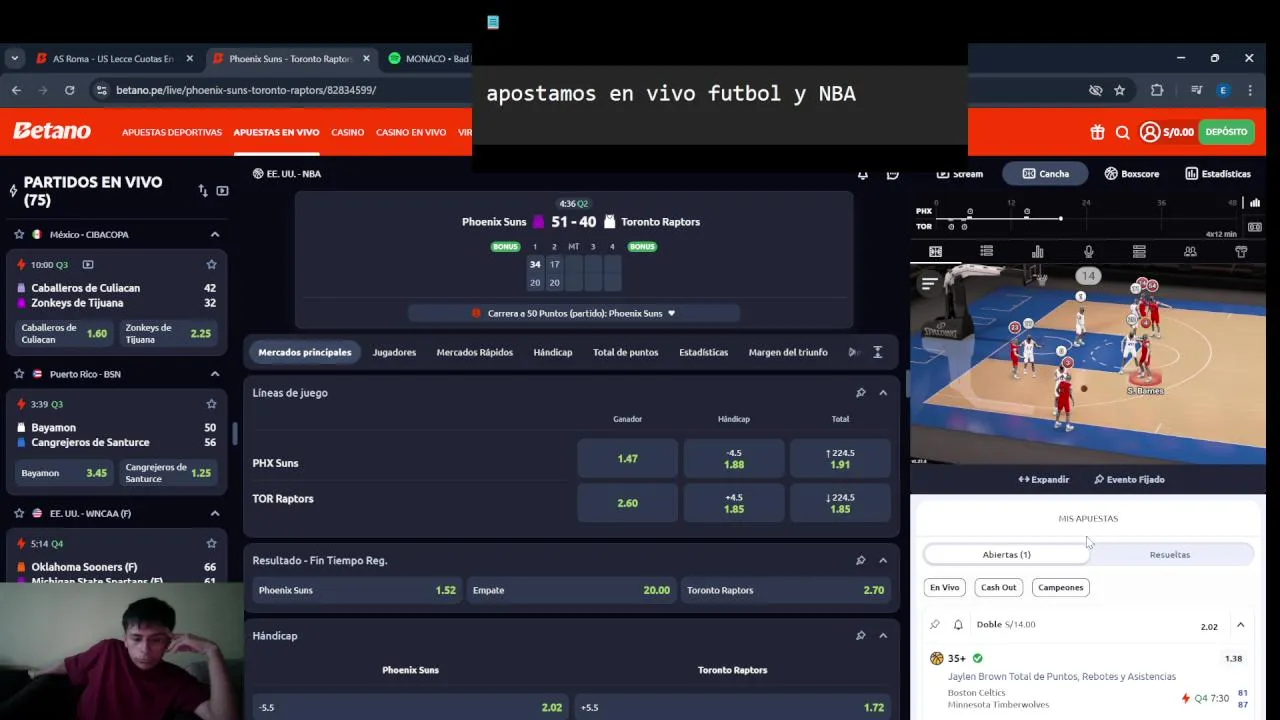Select the Cancha view button
The width and height of the screenshot is (1280, 720).
pos(1045,174)
